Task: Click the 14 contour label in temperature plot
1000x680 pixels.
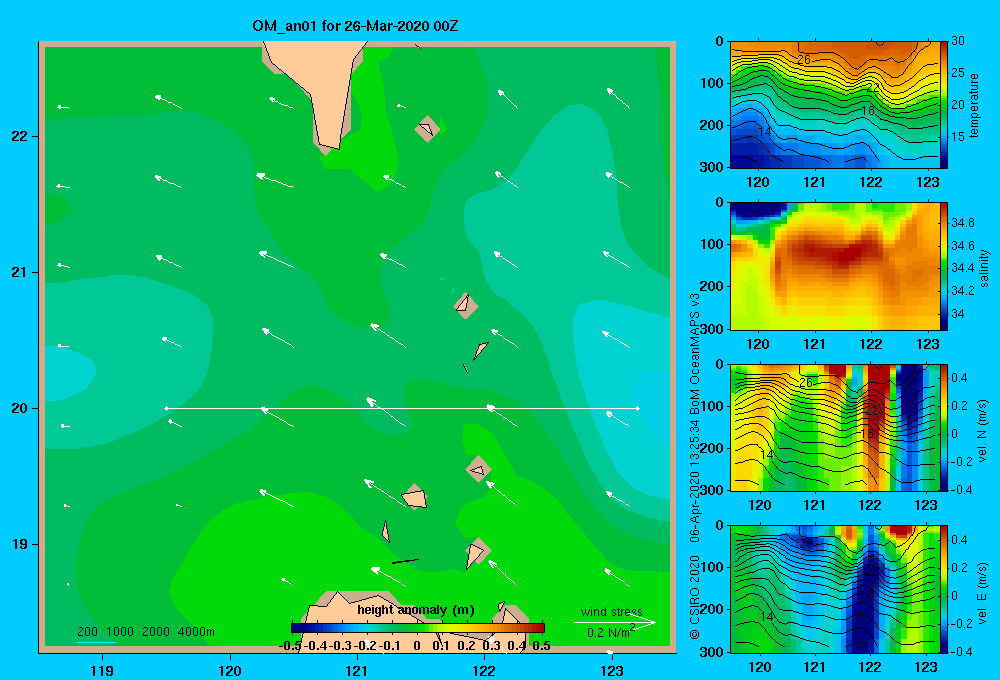Action: (x=765, y=131)
